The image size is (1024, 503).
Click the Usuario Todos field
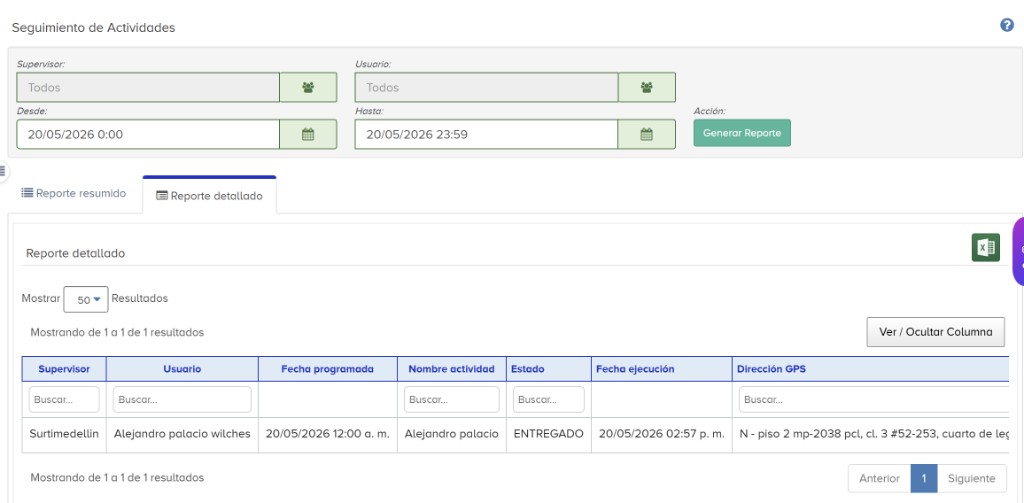487,88
